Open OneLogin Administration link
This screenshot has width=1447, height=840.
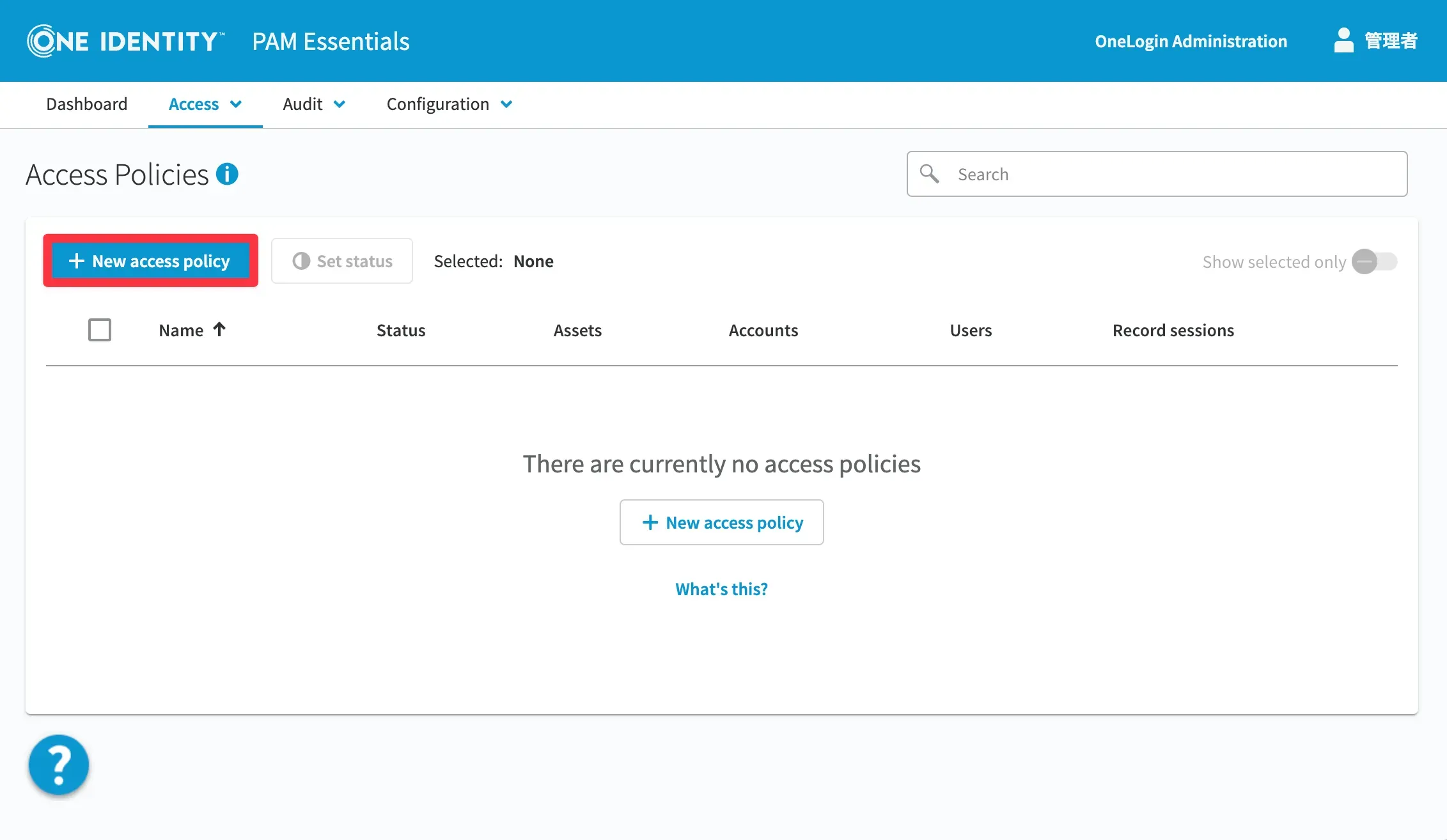pyautogui.click(x=1191, y=41)
